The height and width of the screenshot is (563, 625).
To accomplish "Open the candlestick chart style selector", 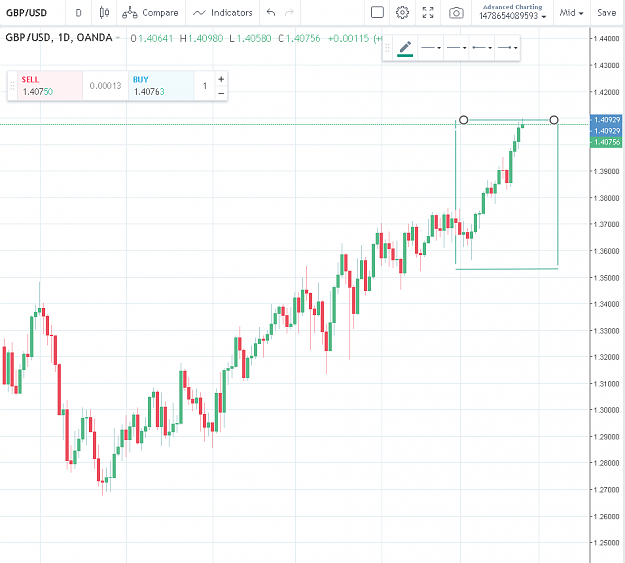I will 104,13.
